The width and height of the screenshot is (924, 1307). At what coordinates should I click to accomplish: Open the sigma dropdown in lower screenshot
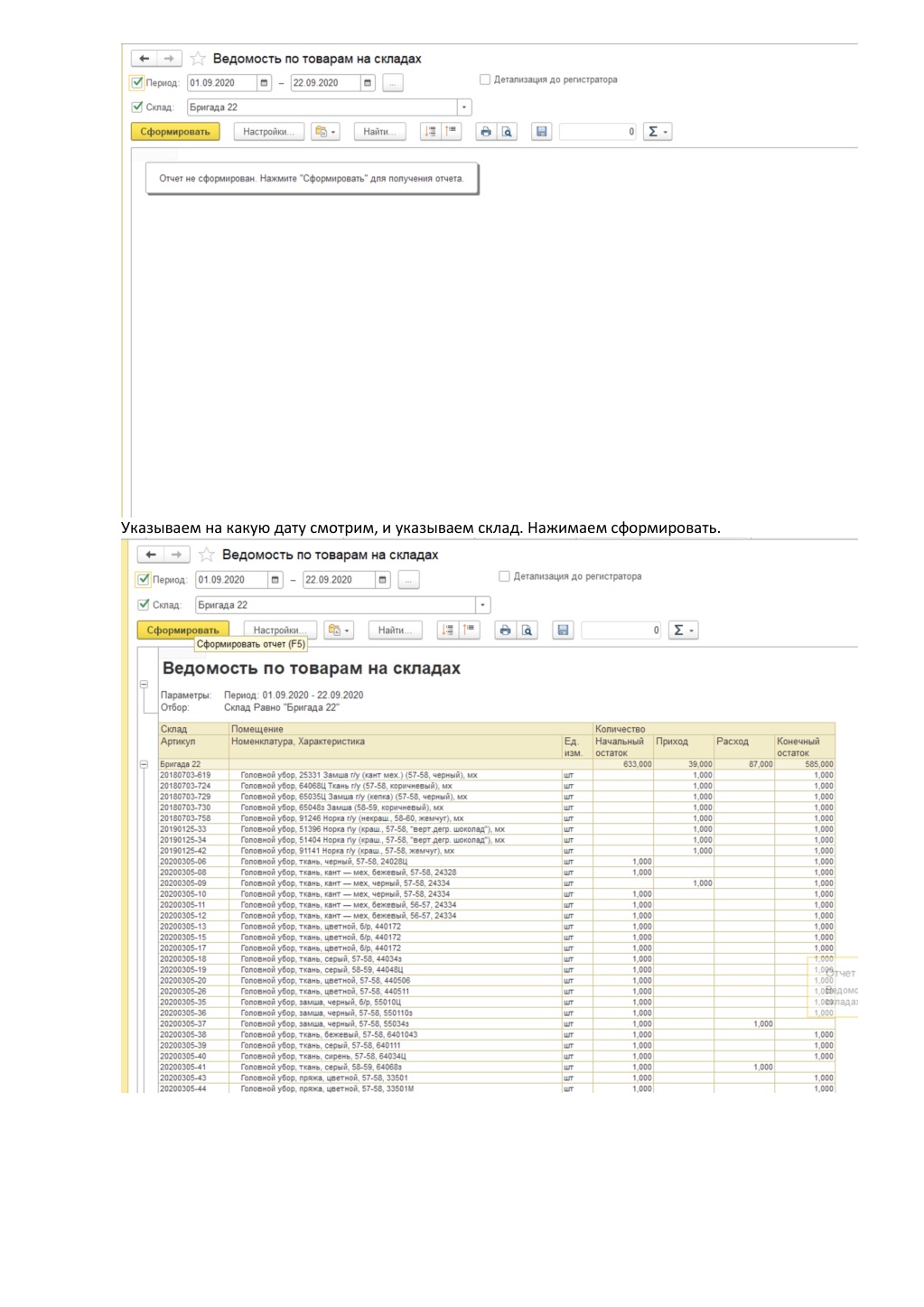click(684, 630)
